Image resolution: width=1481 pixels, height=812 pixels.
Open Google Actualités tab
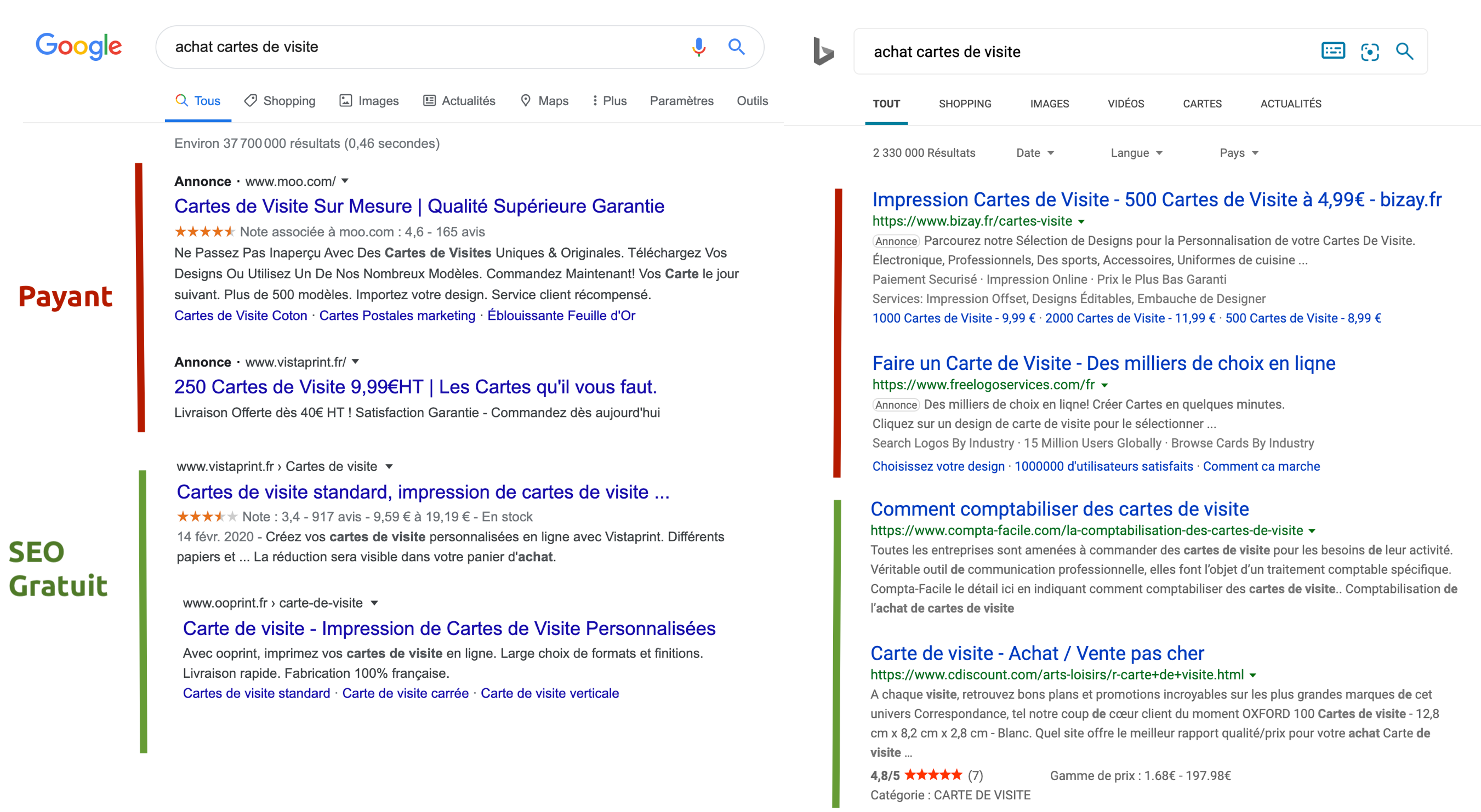click(459, 101)
